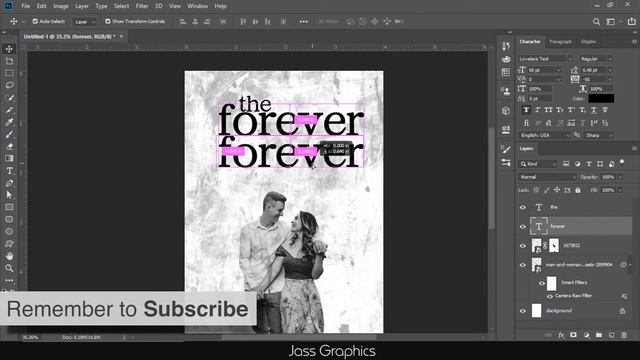
Task: Select the Brush tool
Action: [x=9, y=134]
